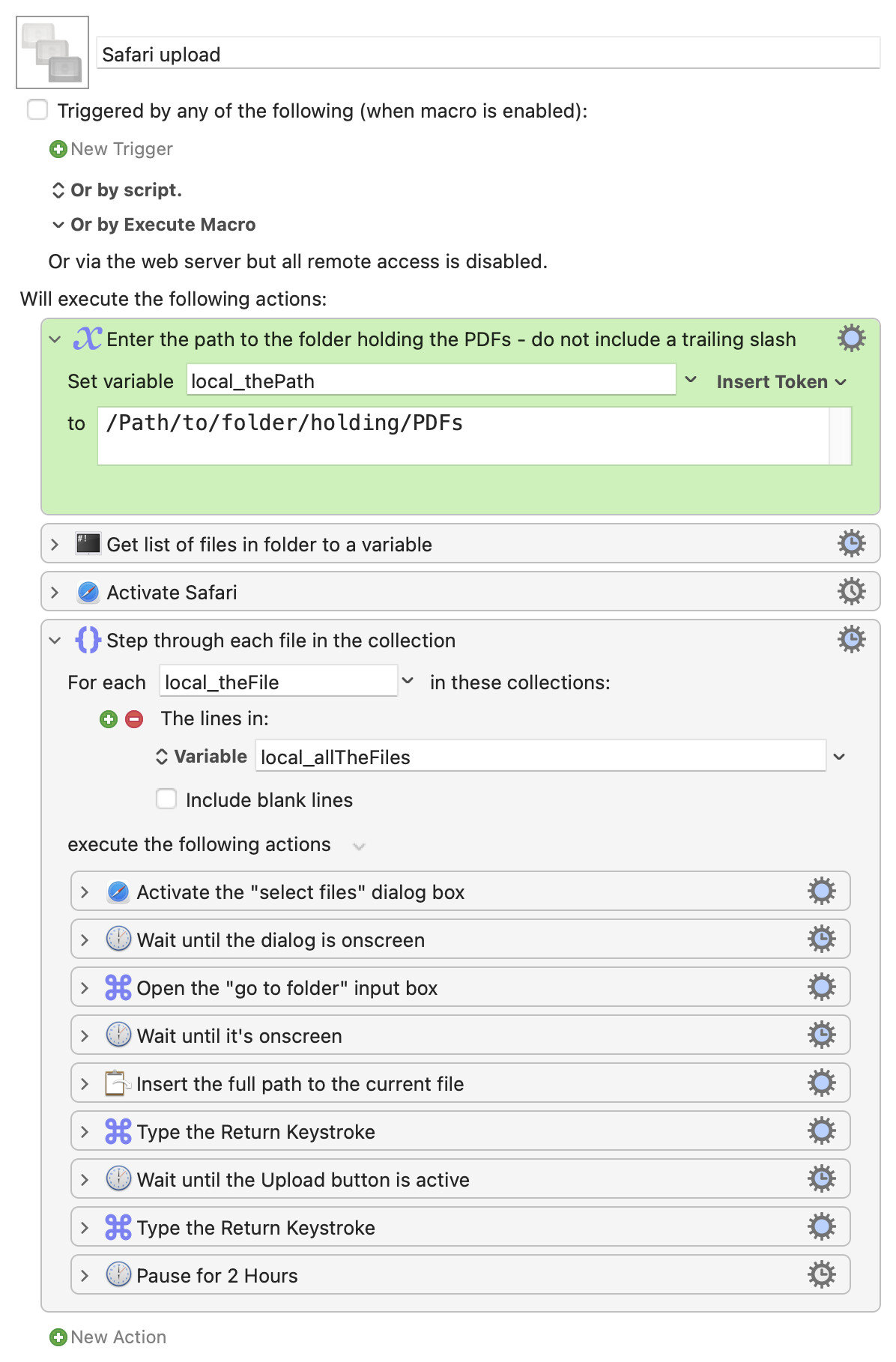Open variable dropdown beside local_theFile field
This screenshot has width=896, height=1362.
tap(408, 681)
